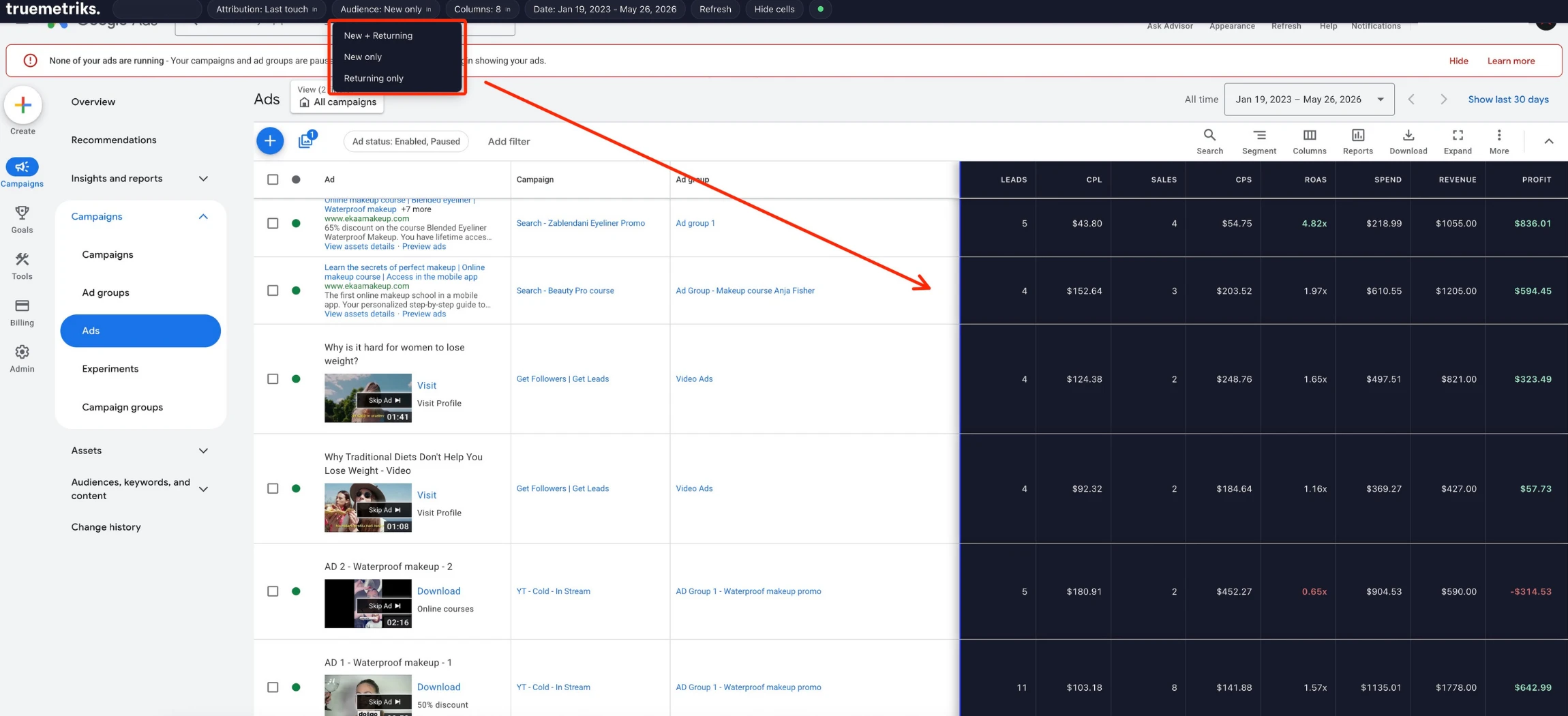Open the More three-dots menu
The width and height of the screenshot is (1568, 716).
(1498, 135)
